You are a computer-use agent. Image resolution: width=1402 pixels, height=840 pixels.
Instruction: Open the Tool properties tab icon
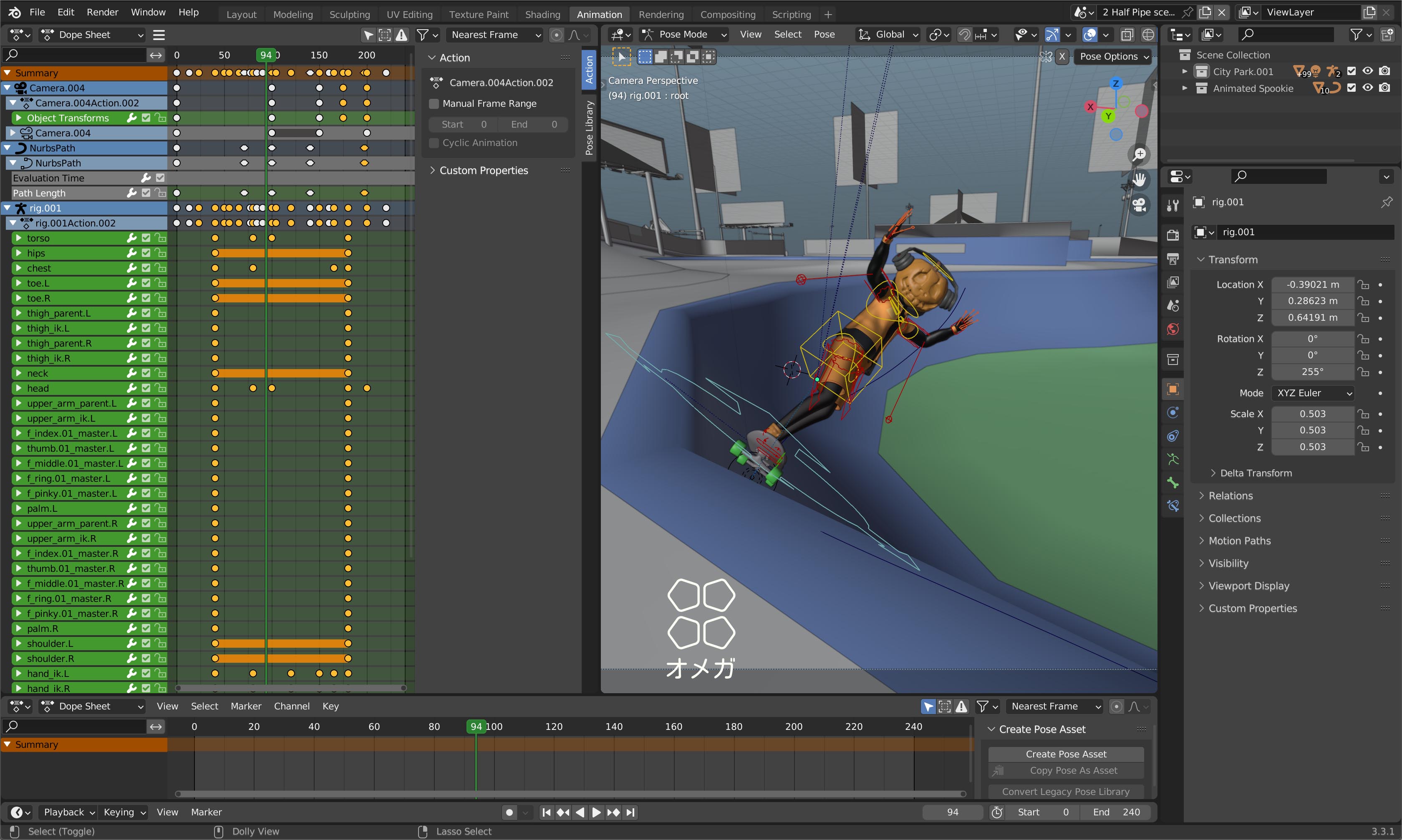(1173, 206)
